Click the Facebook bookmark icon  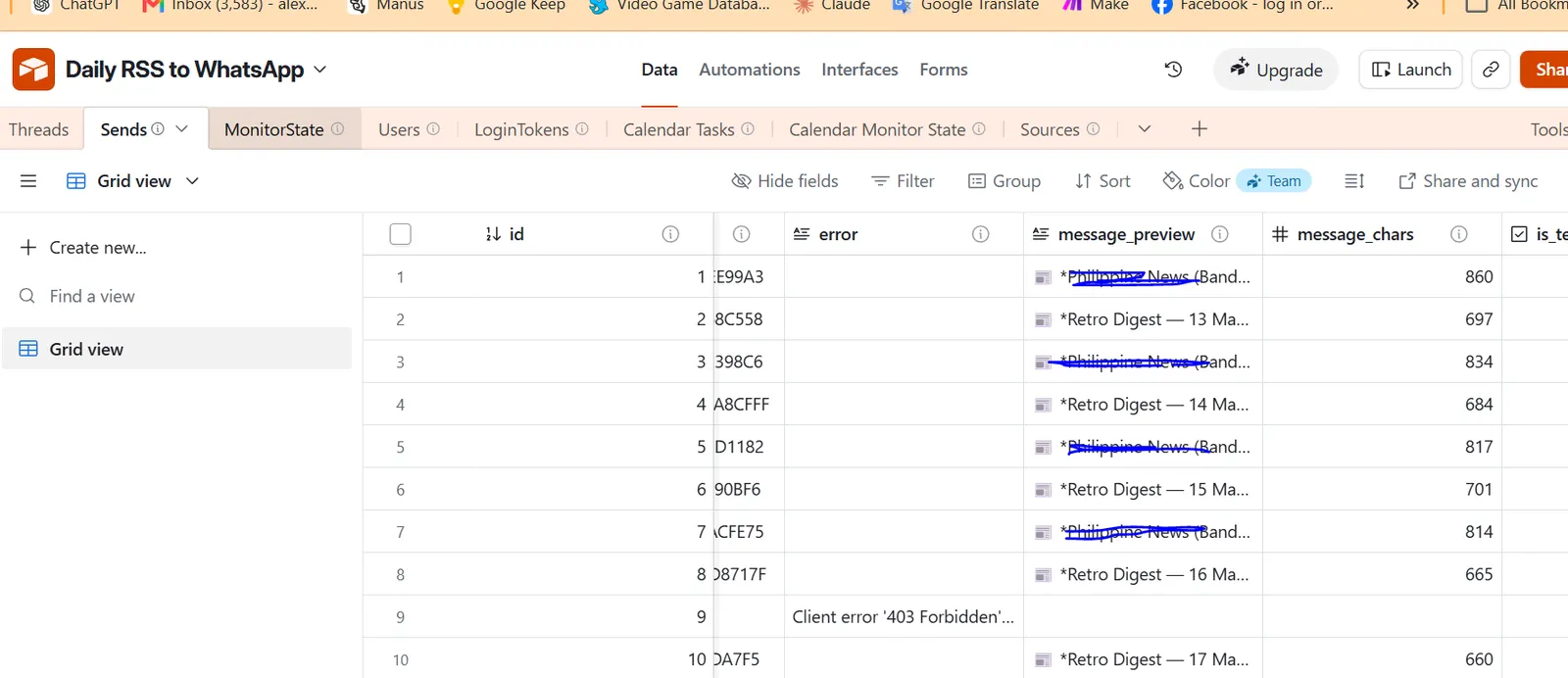[1161, 6]
